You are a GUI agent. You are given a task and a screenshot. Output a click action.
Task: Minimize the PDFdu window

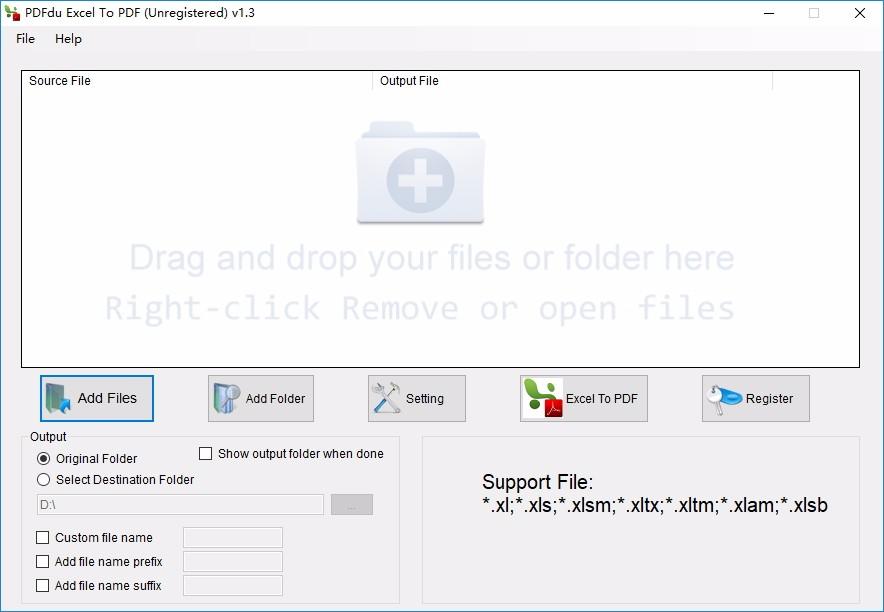769,13
